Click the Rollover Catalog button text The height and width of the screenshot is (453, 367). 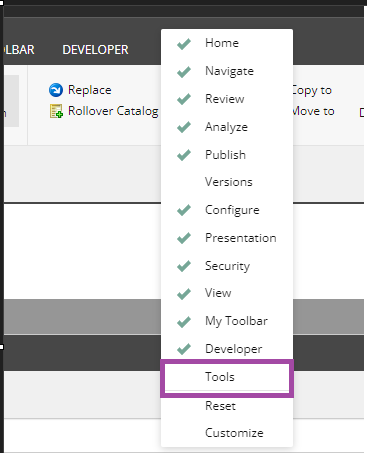113,111
